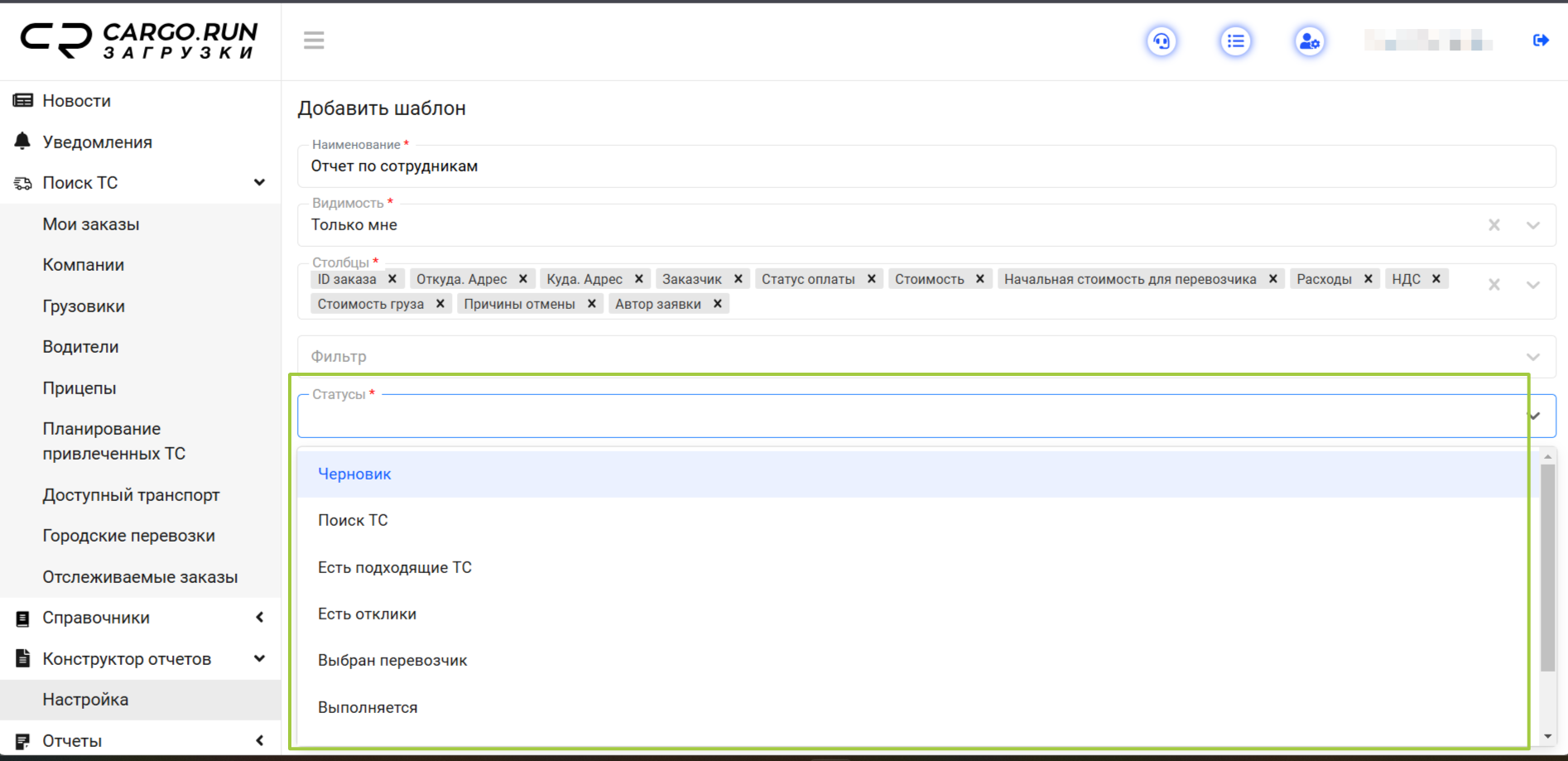This screenshot has width=1568, height=761.
Task: Open Компании page
Action: [x=84, y=265]
